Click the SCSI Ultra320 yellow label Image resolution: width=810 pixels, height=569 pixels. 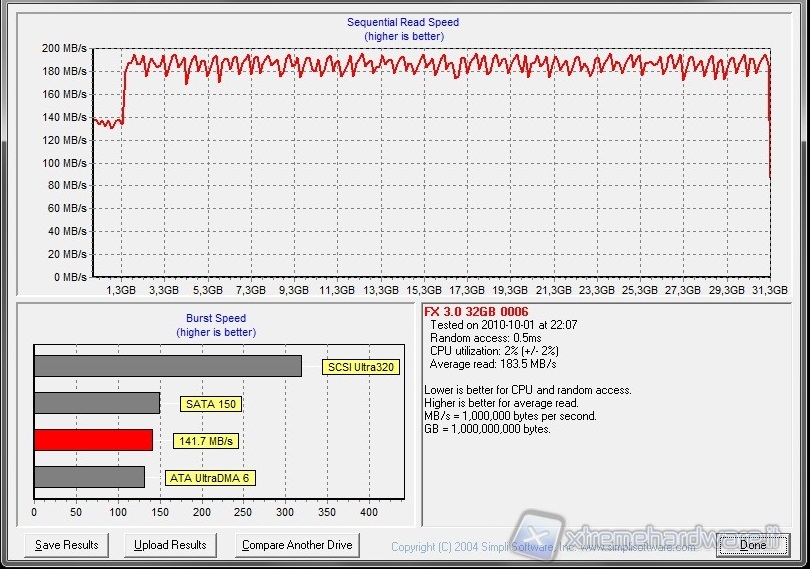(362, 367)
